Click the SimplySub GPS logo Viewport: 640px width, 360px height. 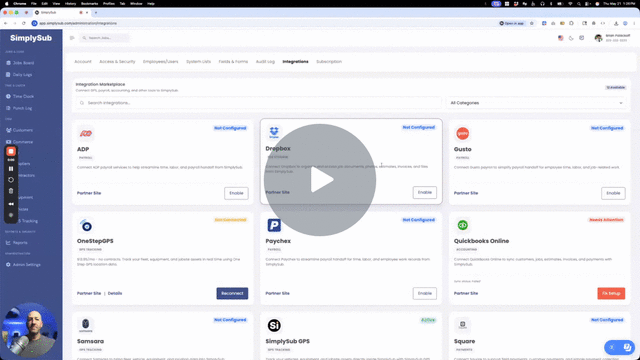tap(274, 325)
